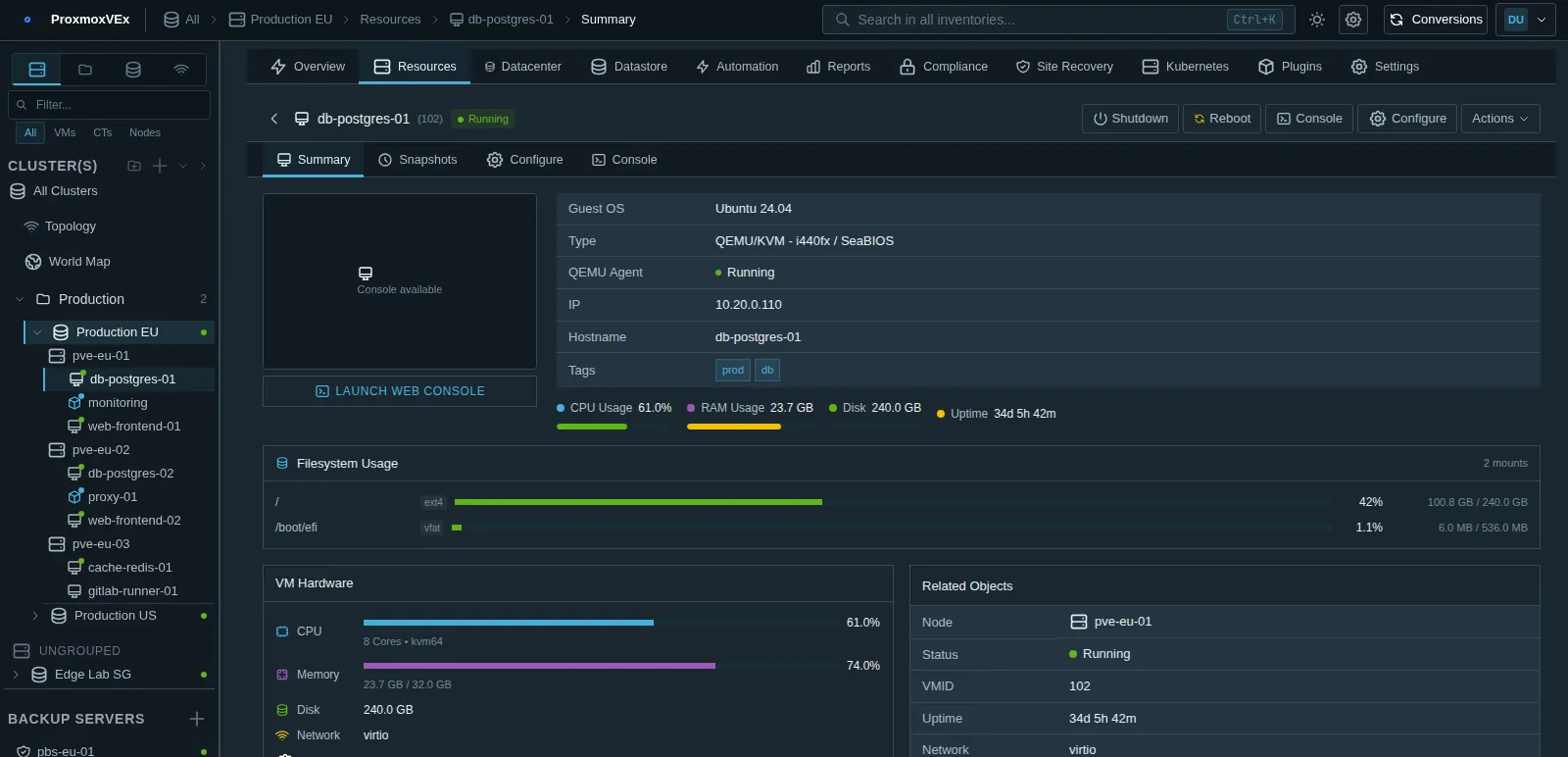The height and width of the screenshot is (757, 1568).
Task: Switch to the Datacenter tab
Action: tap(522, 67)
